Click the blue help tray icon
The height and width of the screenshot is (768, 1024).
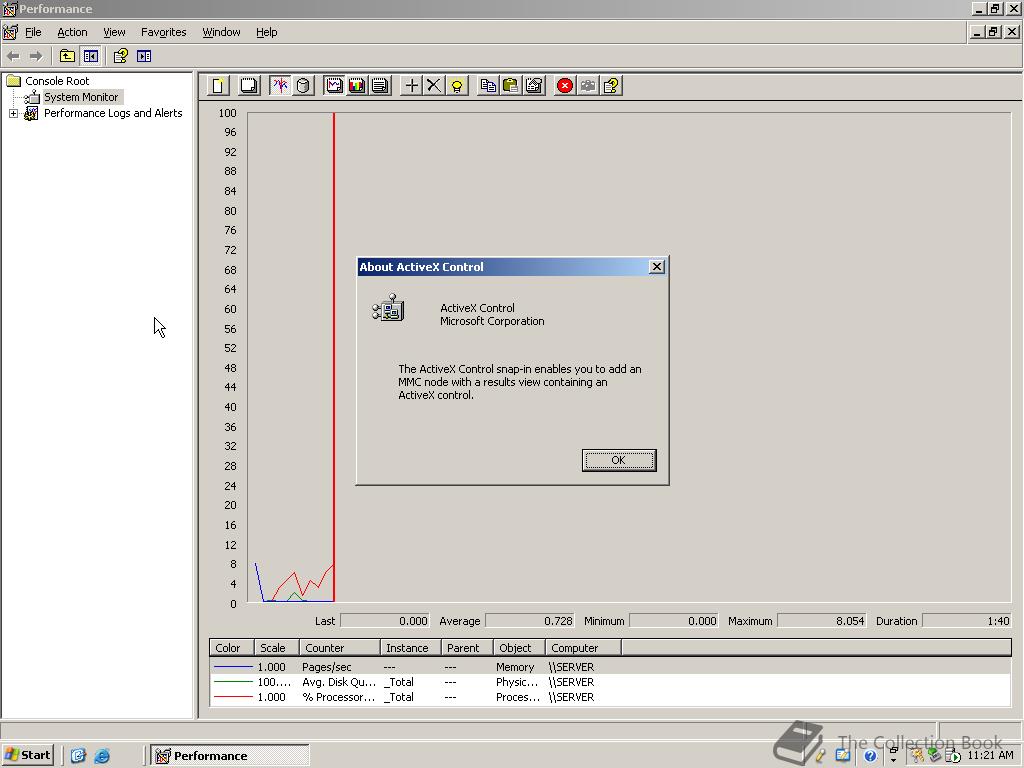pos(870,756)
